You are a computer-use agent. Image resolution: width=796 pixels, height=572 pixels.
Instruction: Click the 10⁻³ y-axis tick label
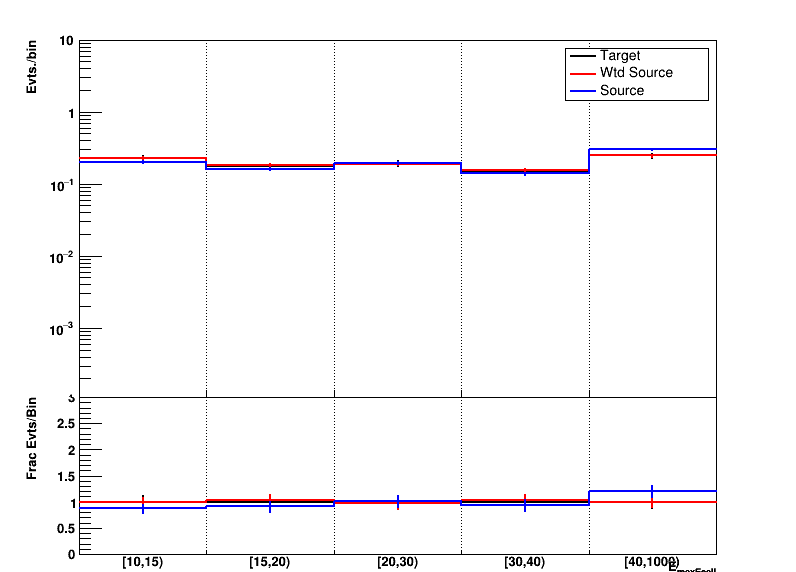tap(62, 329)
